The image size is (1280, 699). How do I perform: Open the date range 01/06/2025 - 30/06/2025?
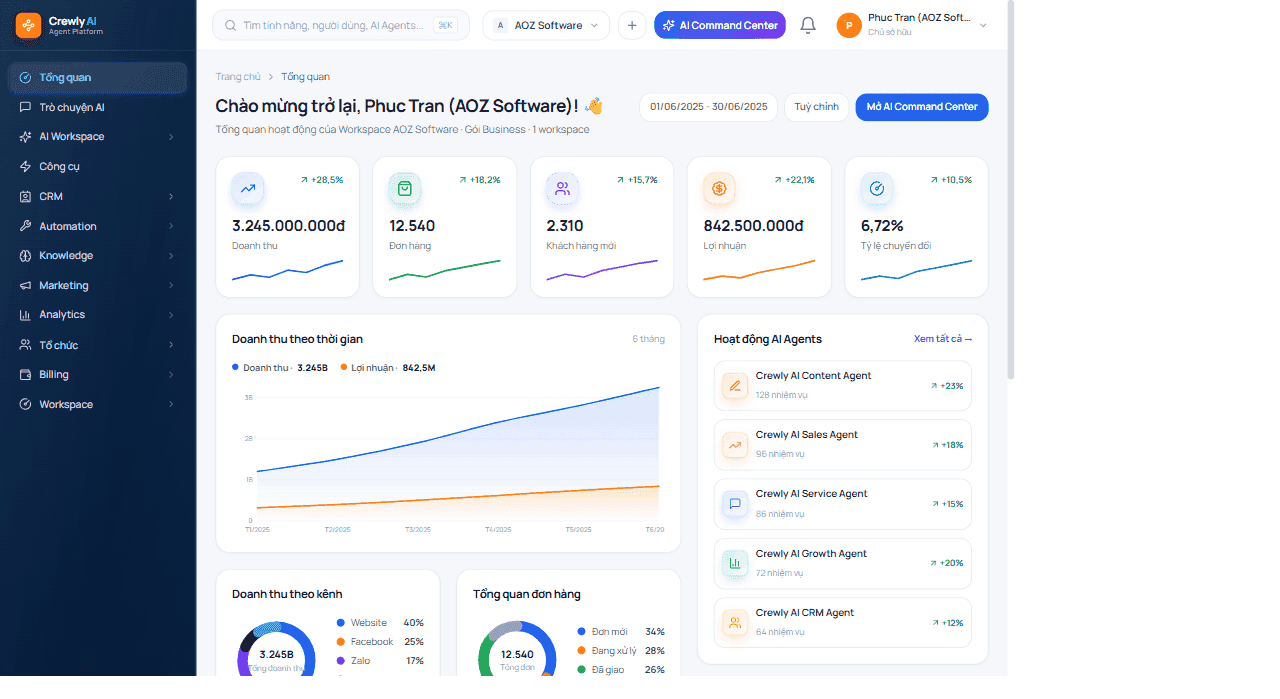click(709, 107)
